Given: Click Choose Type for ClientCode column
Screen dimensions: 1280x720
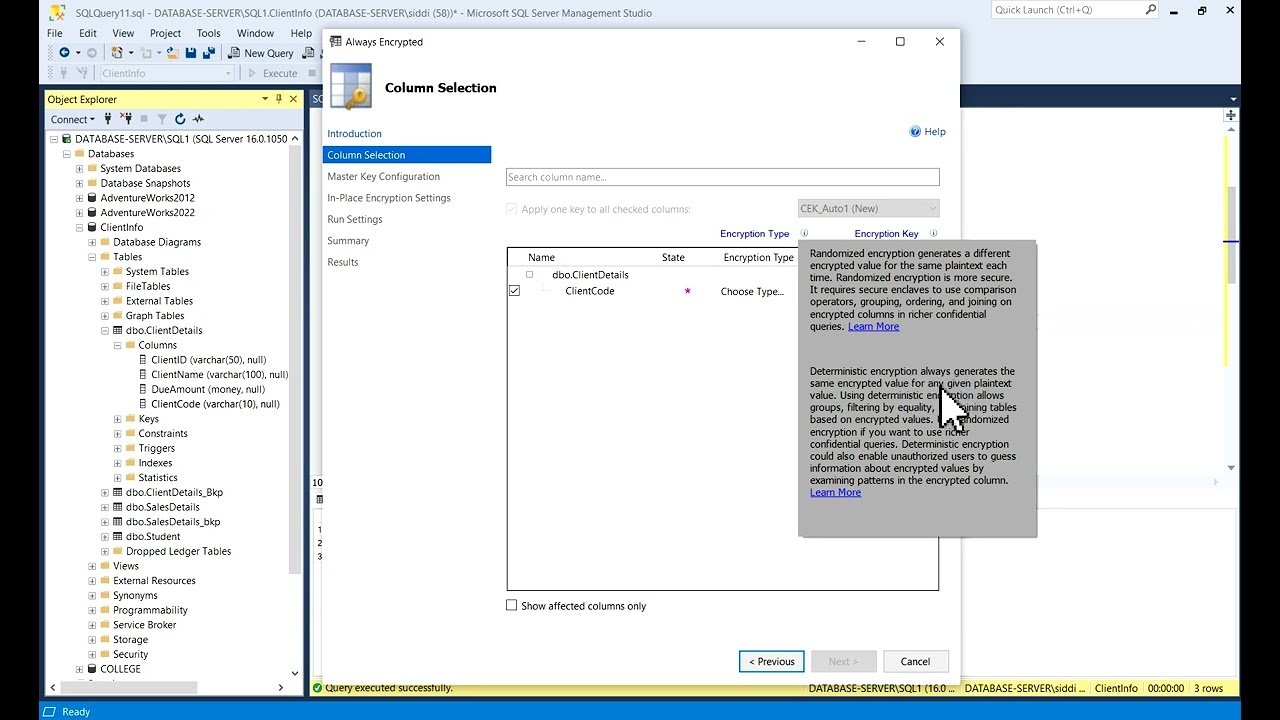Looking at the screenshot, I should pyautogui.click(x=752, y=291).
